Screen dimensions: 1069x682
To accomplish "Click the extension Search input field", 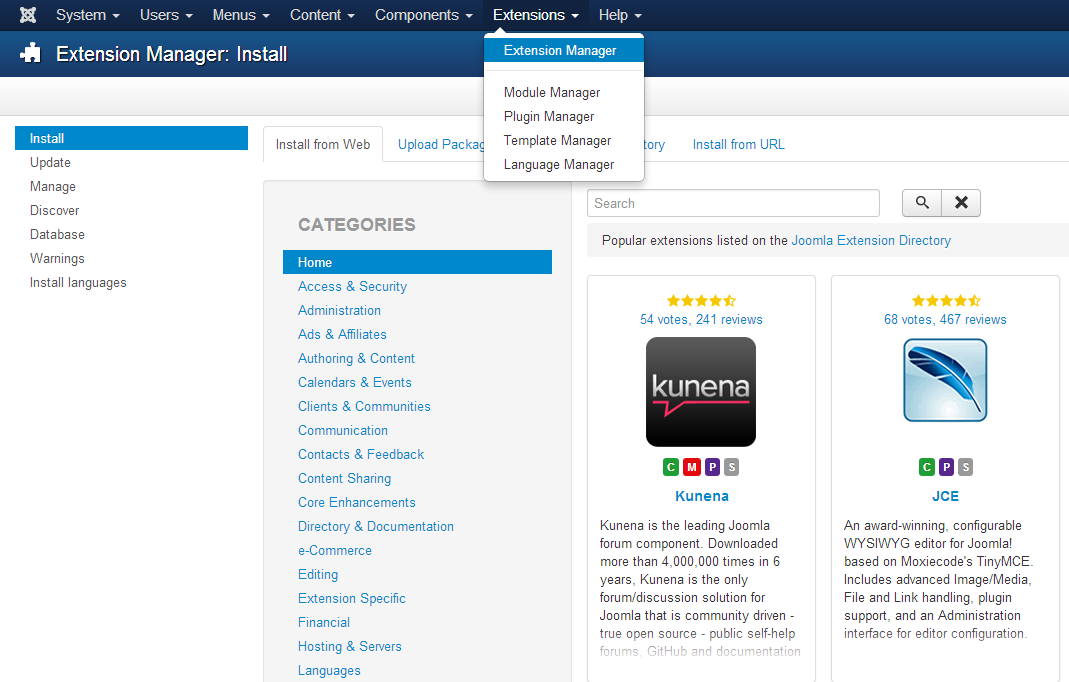I will pyautogui.click(x=733, y=203).
